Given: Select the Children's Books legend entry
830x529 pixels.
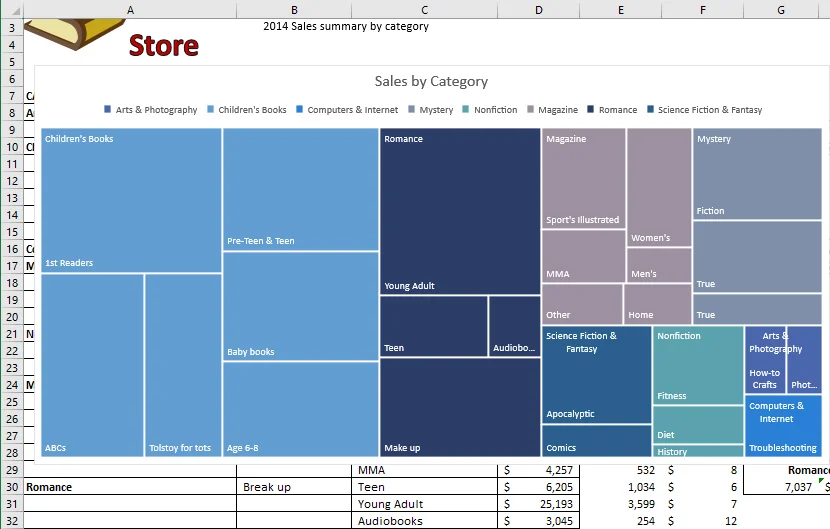Looking at the screenshot, I should [x=247, y=110].
